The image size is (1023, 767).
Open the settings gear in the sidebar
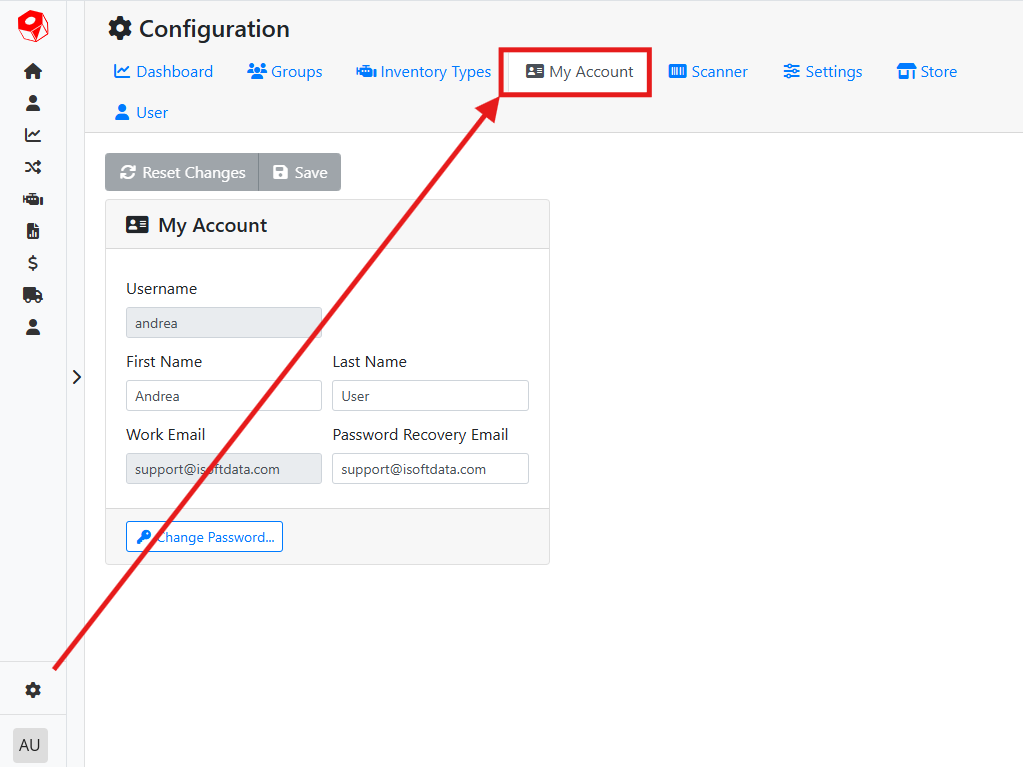pos(33,690)
